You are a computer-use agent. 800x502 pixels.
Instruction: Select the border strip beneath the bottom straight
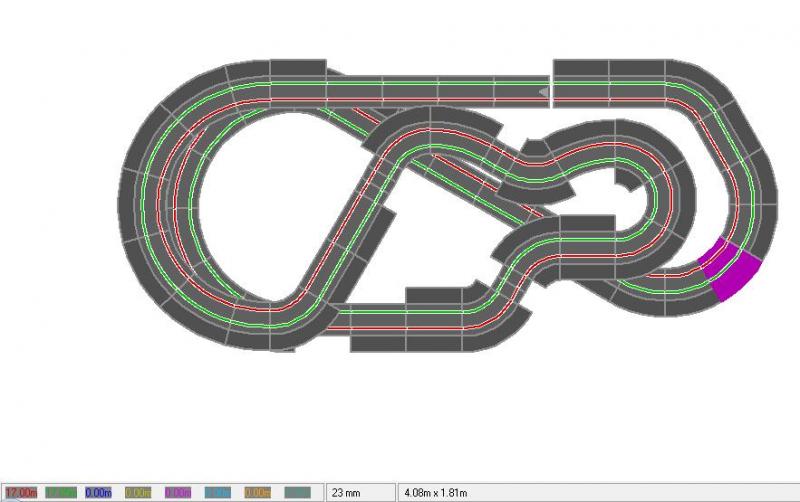378,341
